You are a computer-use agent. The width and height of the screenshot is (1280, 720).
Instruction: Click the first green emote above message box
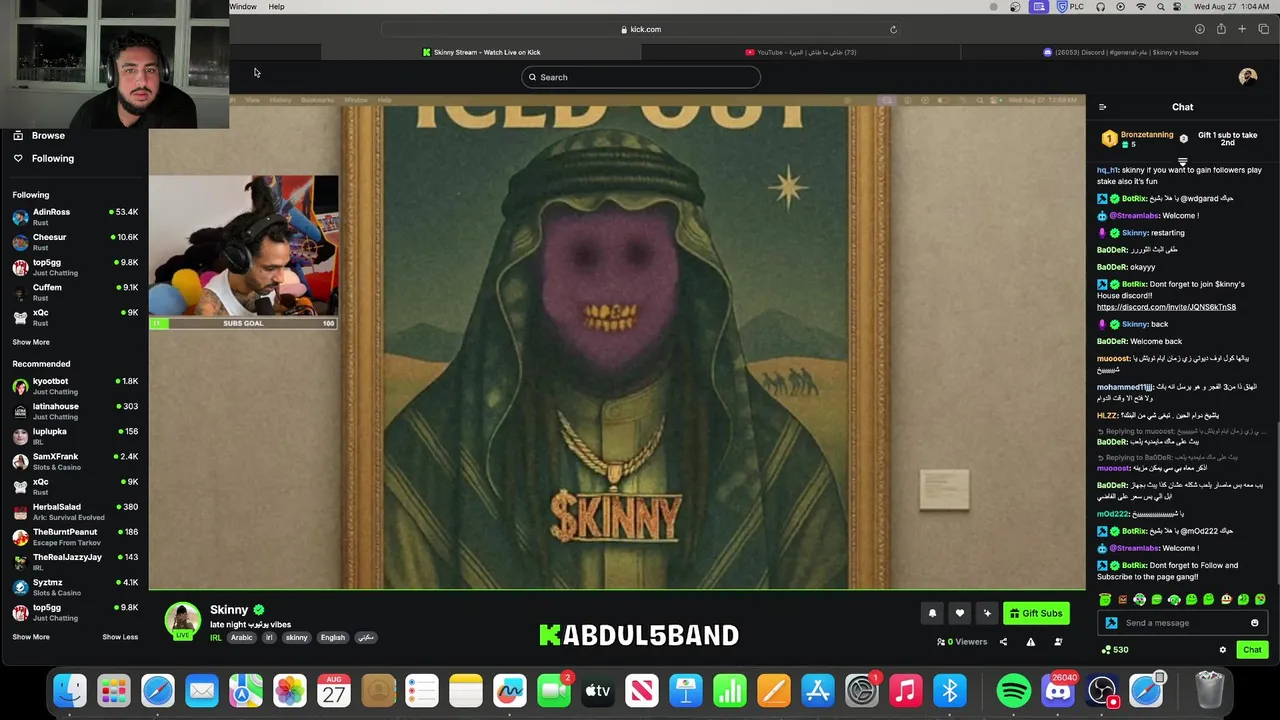coord(1105,600)
